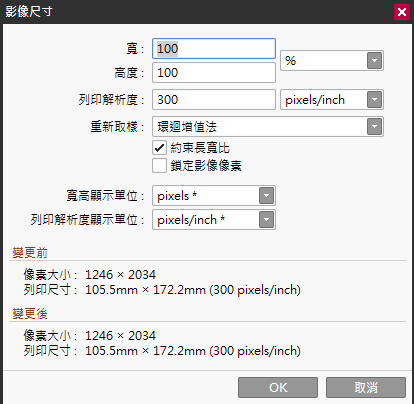Image resolution: width=414 pixels, height=404 pixels.
Task: Click the pixels/inch resolution combo box text
Action: click(x=315, y=100)
